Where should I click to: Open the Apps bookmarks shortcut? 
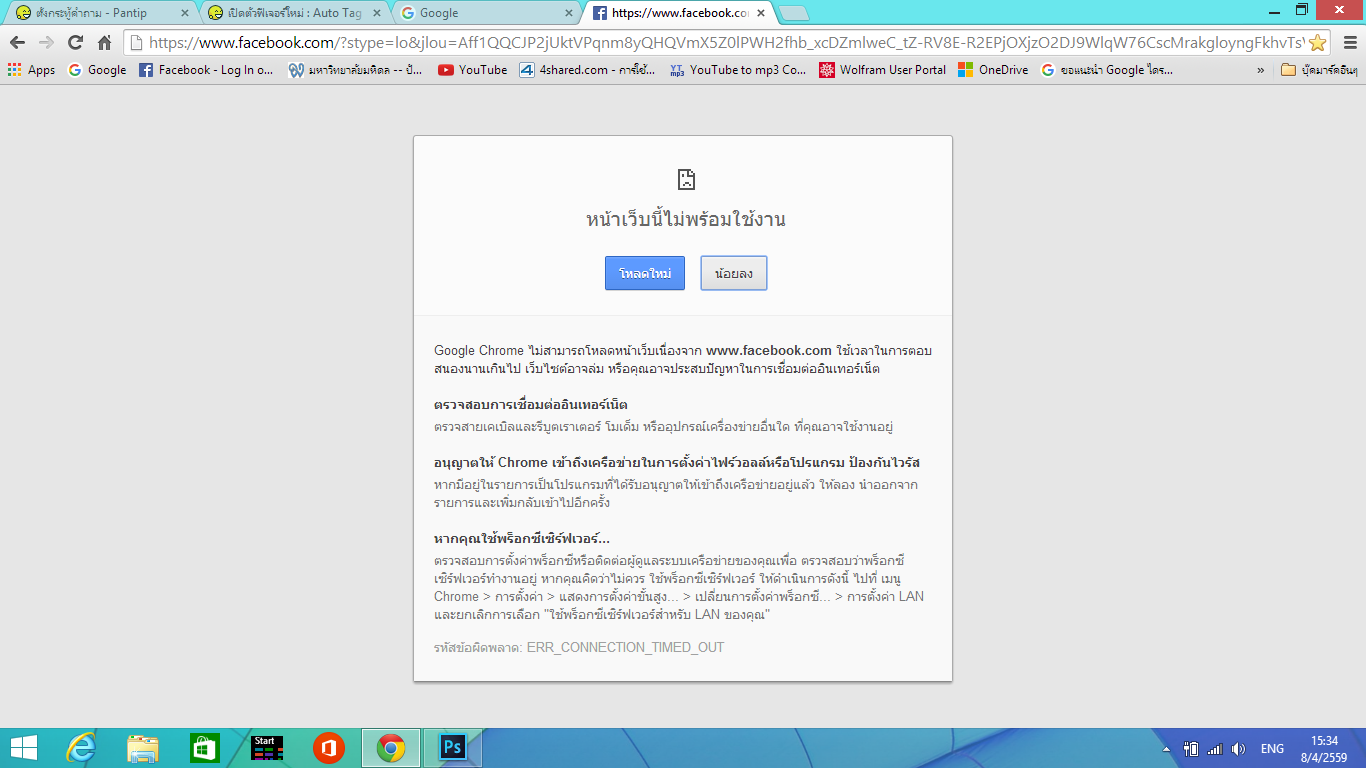click(x=31, y=70)
